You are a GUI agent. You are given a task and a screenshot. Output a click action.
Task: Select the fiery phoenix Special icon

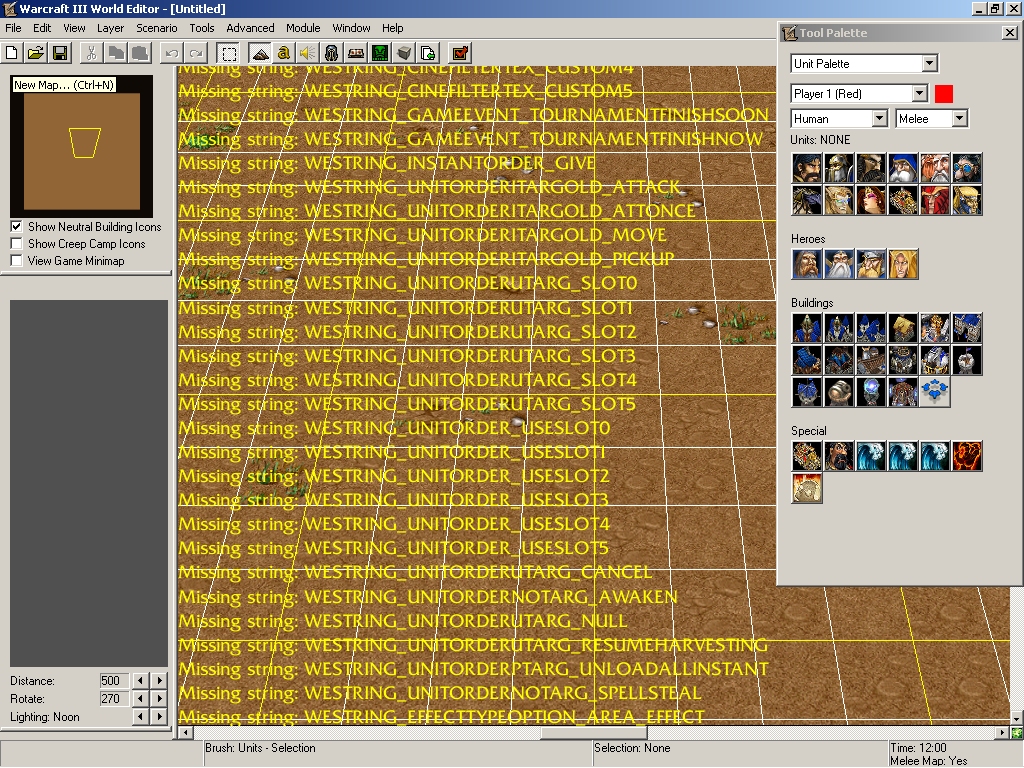[967, 456]
